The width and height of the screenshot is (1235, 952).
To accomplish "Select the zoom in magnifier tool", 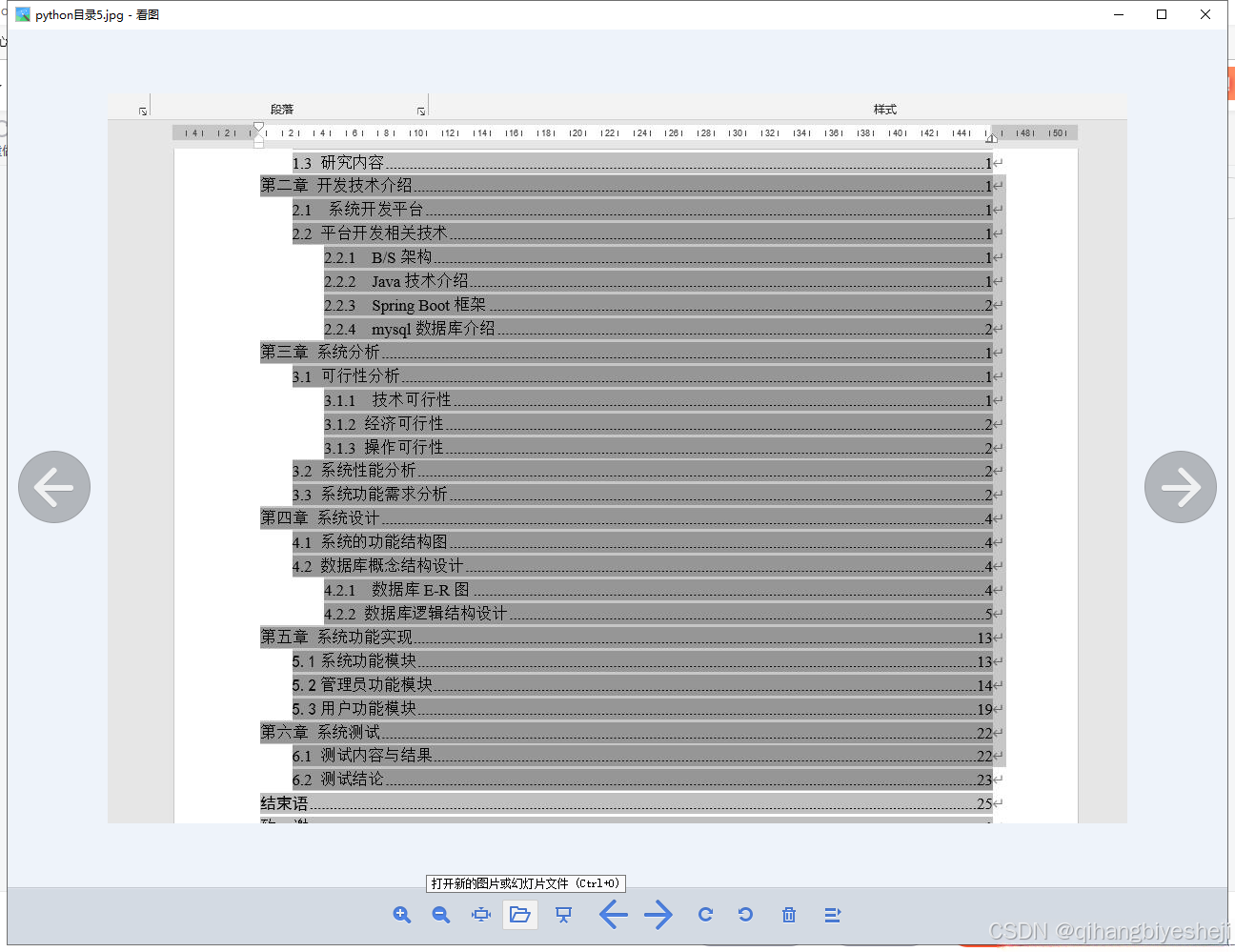I will [402, 915].
